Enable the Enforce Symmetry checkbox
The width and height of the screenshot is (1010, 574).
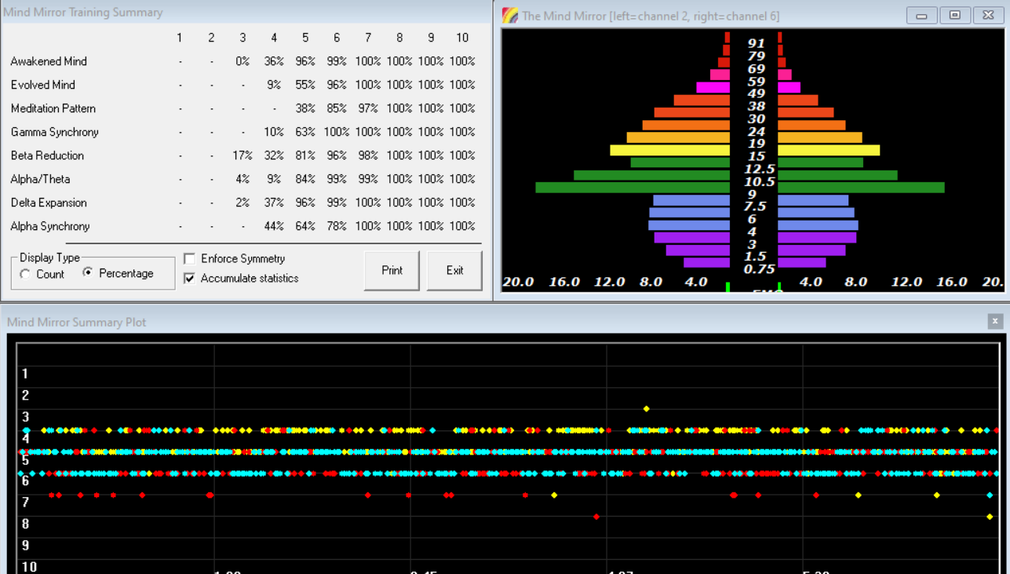tap(190, 259)
